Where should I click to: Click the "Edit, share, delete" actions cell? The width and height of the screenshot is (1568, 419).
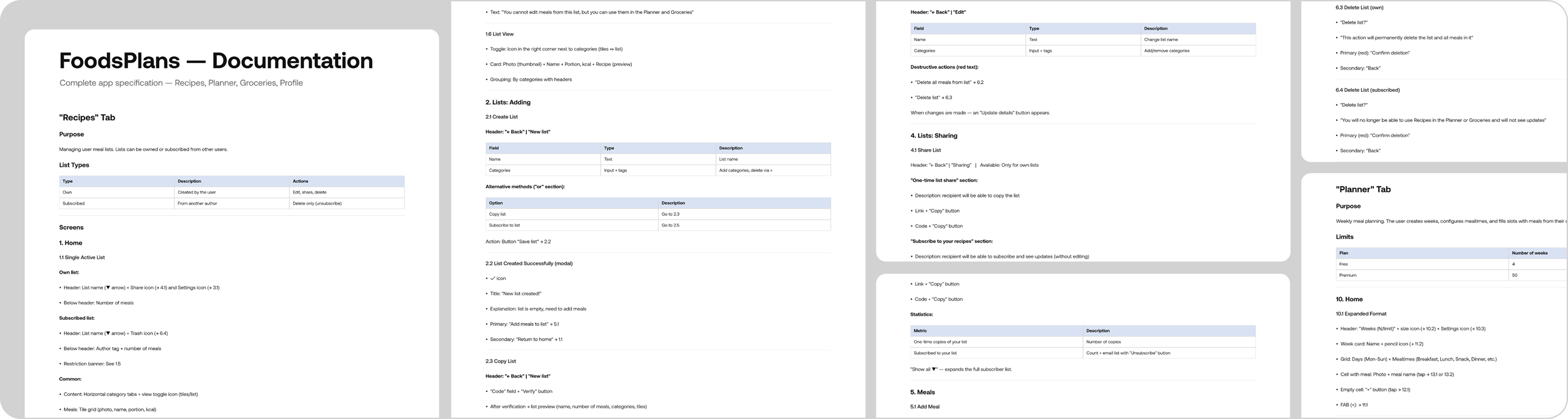pos(347,192)
